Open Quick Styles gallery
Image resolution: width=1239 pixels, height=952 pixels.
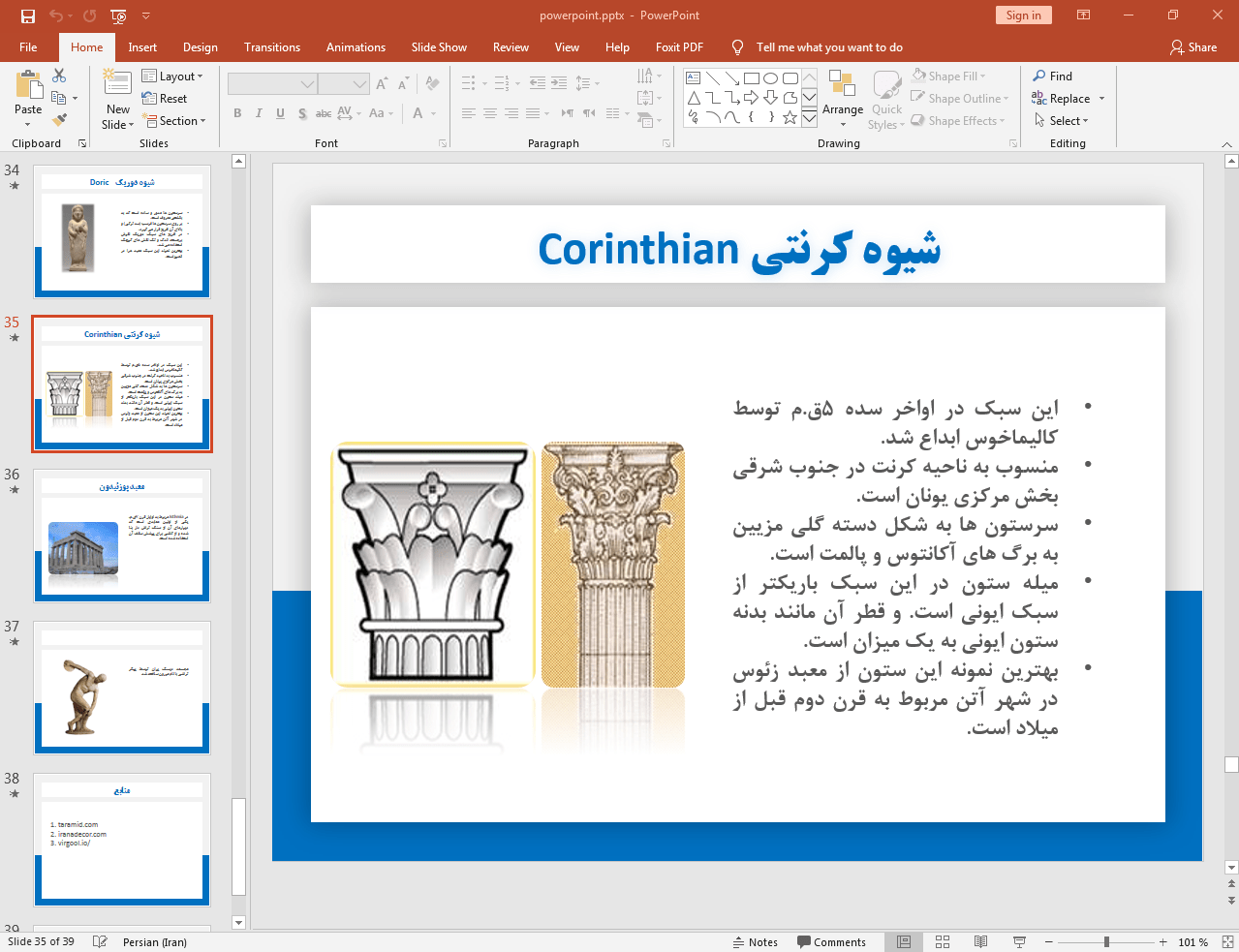coord(886,100)
